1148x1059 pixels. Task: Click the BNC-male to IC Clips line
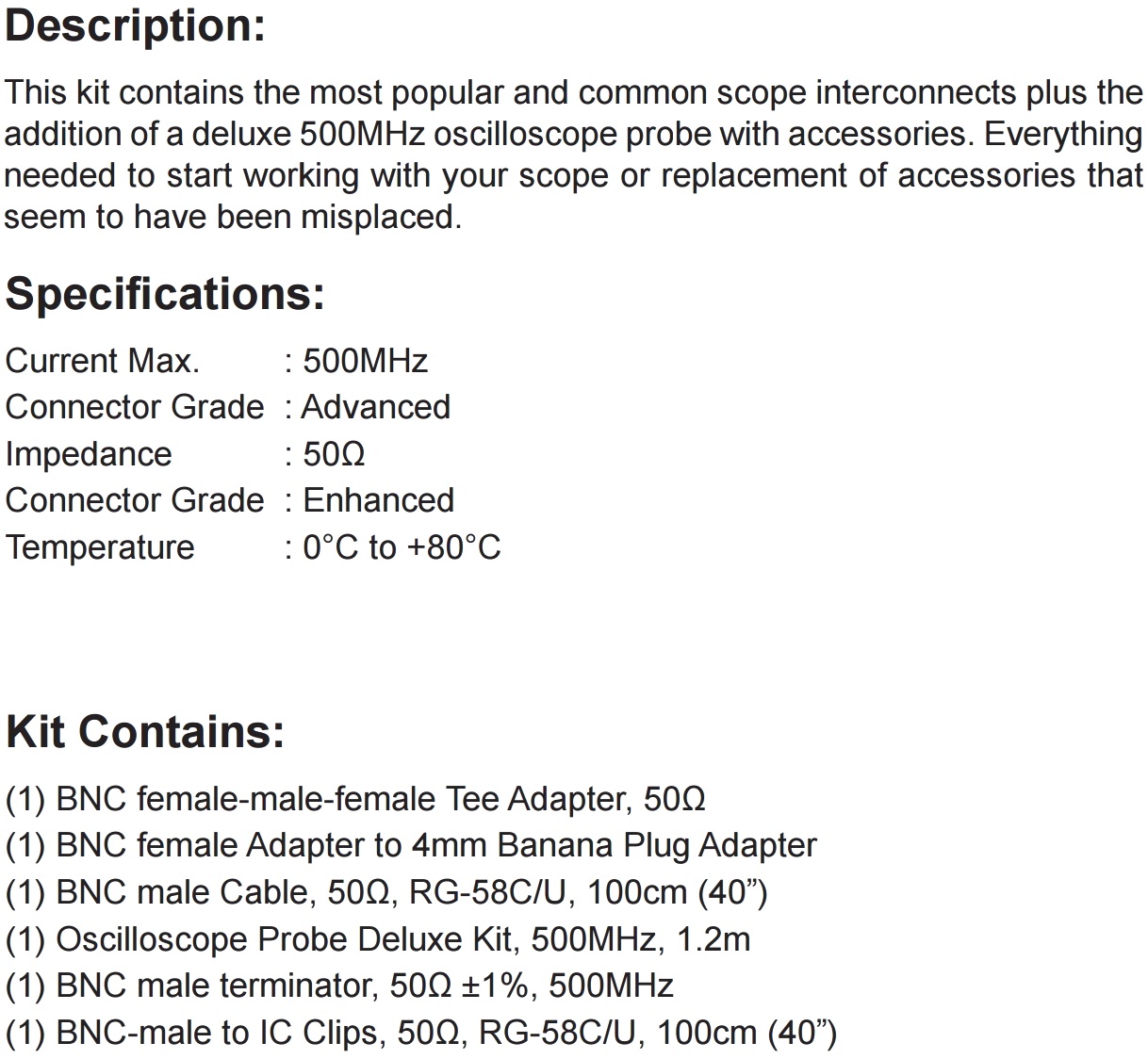pos(420,1033)
